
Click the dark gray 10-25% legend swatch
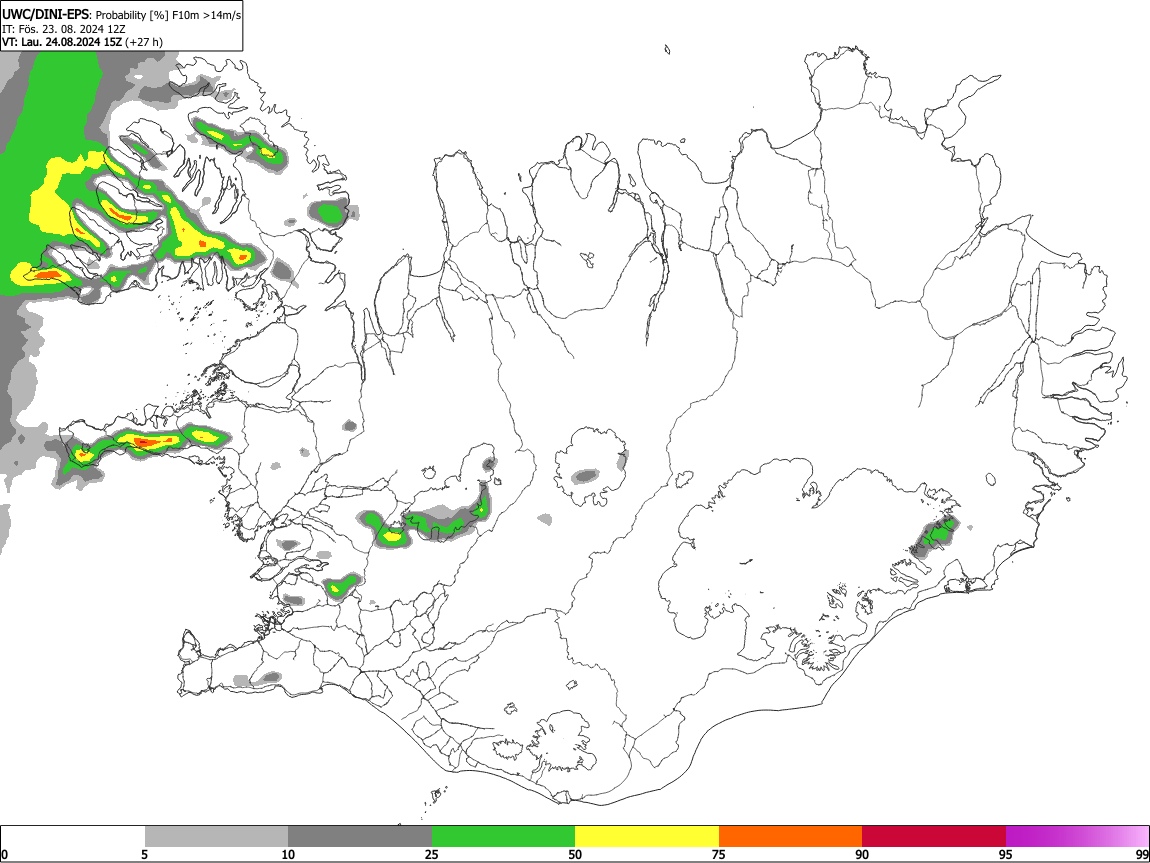pyautogui.click(x=360, y=837)
